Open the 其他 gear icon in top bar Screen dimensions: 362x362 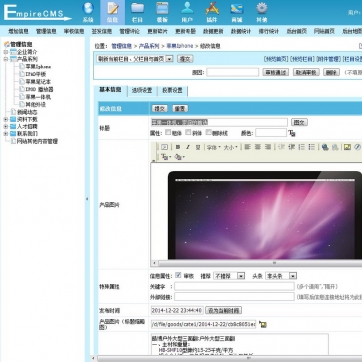pos(262,12)
